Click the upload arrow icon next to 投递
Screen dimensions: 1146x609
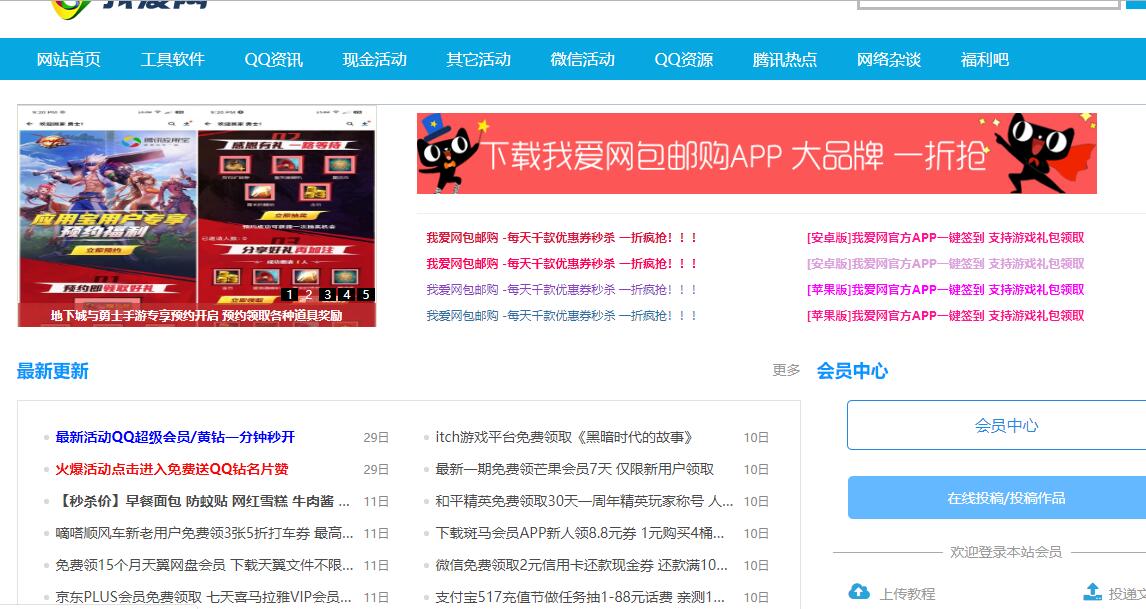pos(1092,591)
